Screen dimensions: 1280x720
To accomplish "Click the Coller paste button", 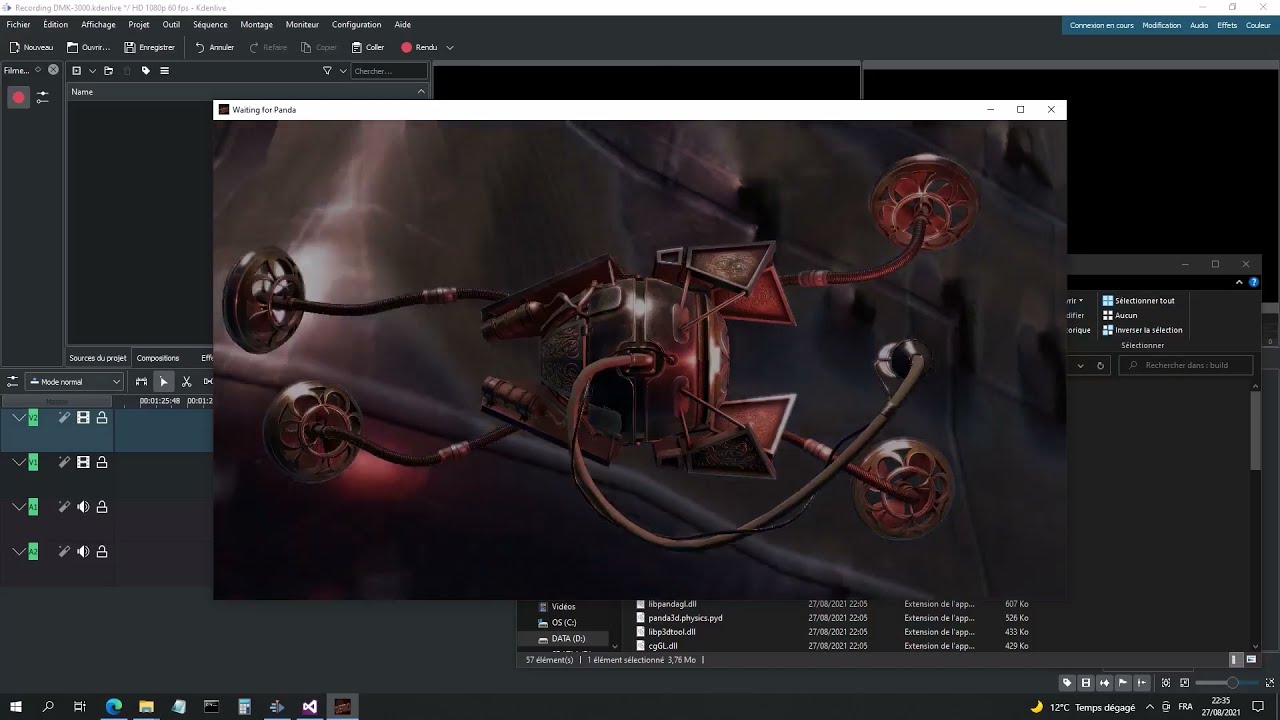I will [368, 47].
